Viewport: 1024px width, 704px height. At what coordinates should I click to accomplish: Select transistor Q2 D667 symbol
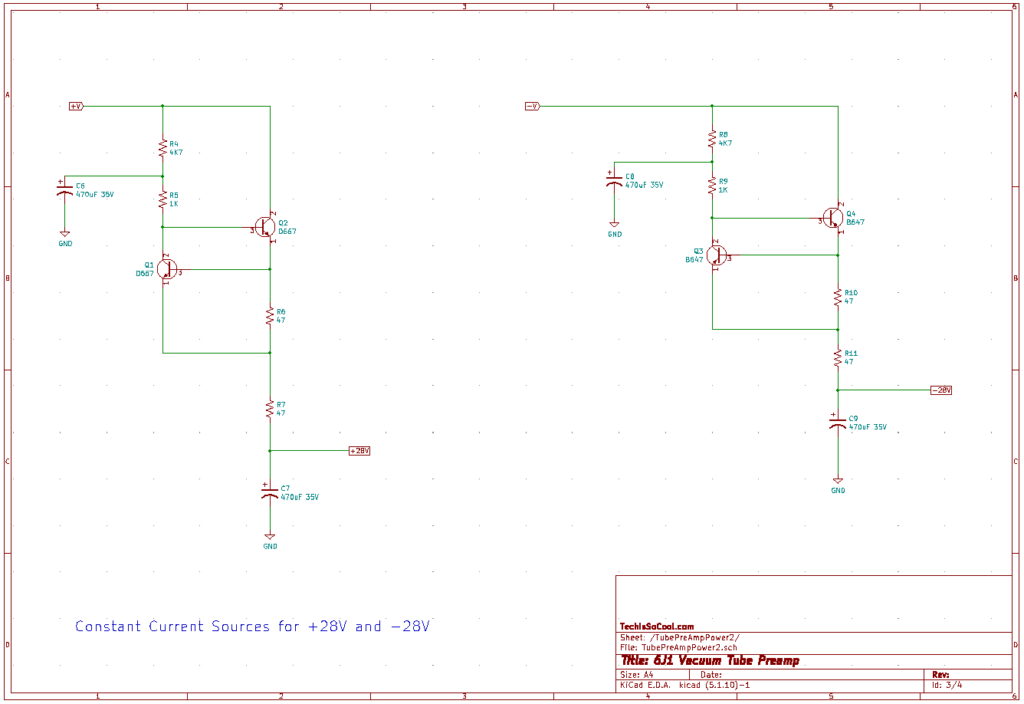[265, 225]
